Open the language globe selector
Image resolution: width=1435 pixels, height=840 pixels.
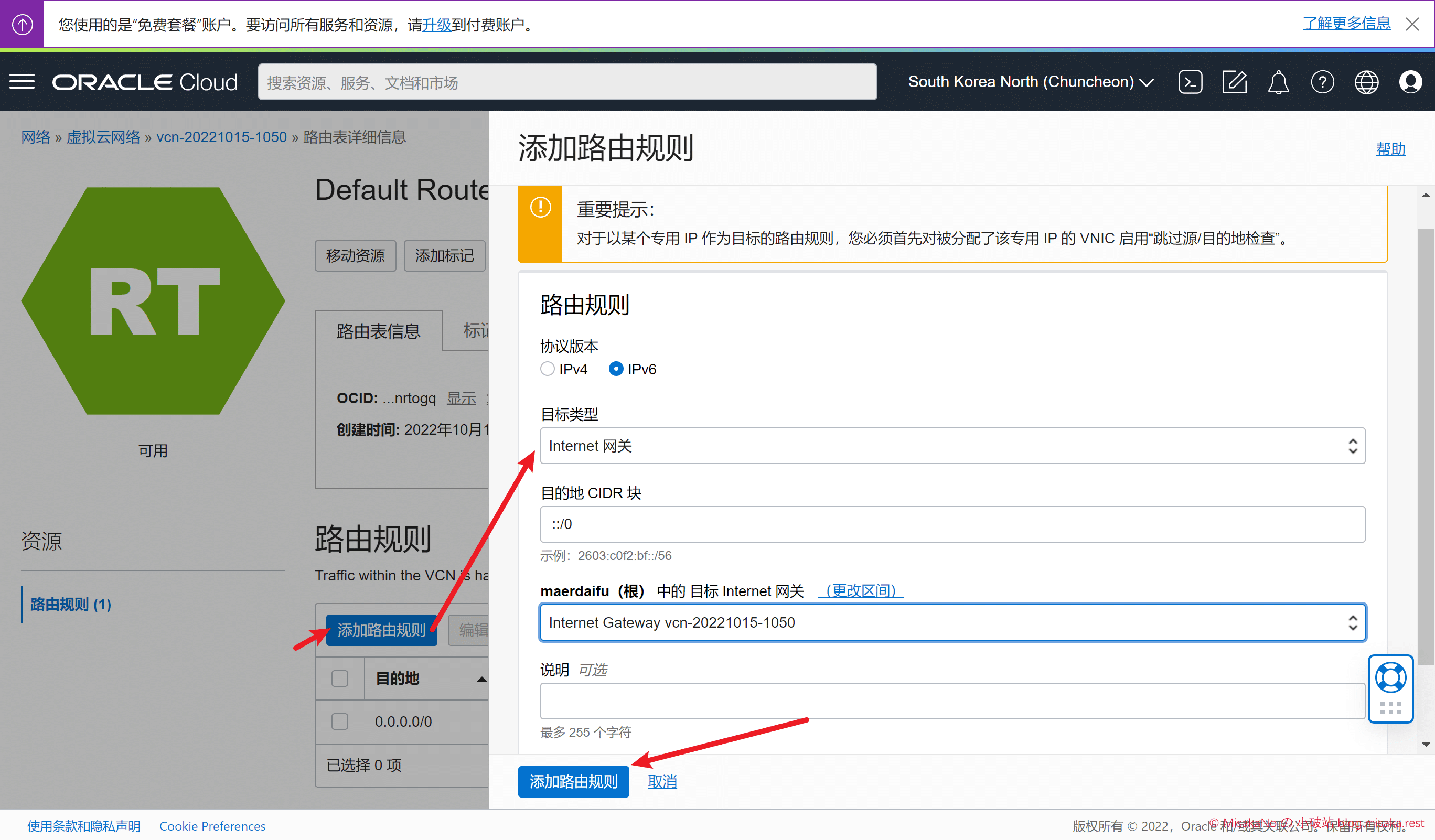click(1366, 82)
